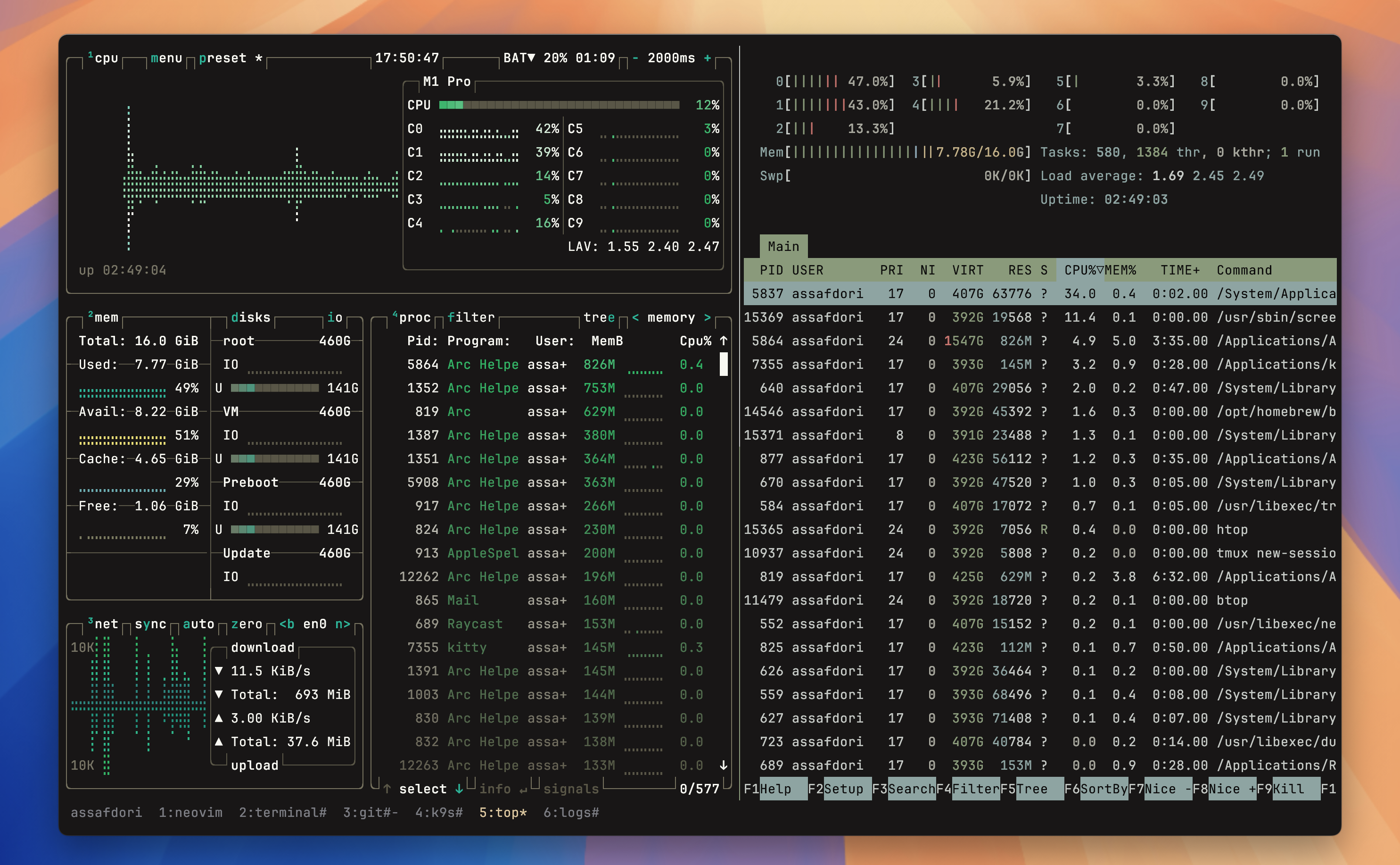Sort by VIRT column header in htop
This screenshot has width=1400, height=865.
point(968,271)
